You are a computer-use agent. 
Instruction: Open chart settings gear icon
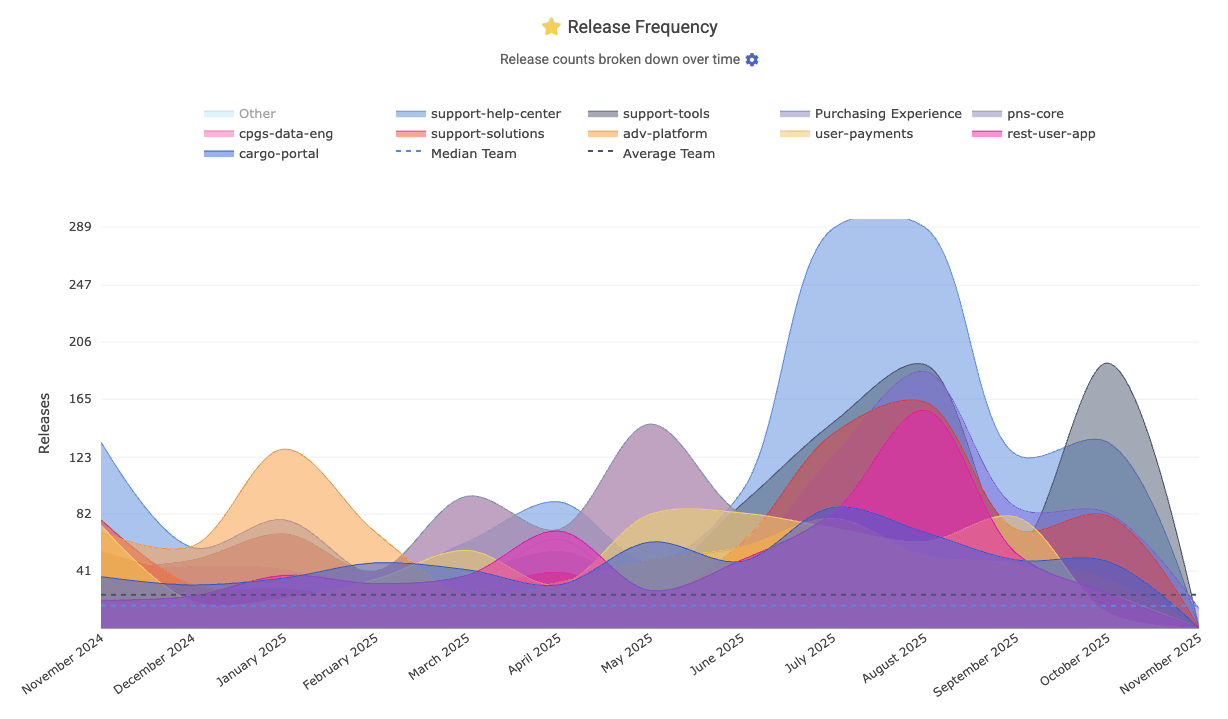[x=752, y=60]
